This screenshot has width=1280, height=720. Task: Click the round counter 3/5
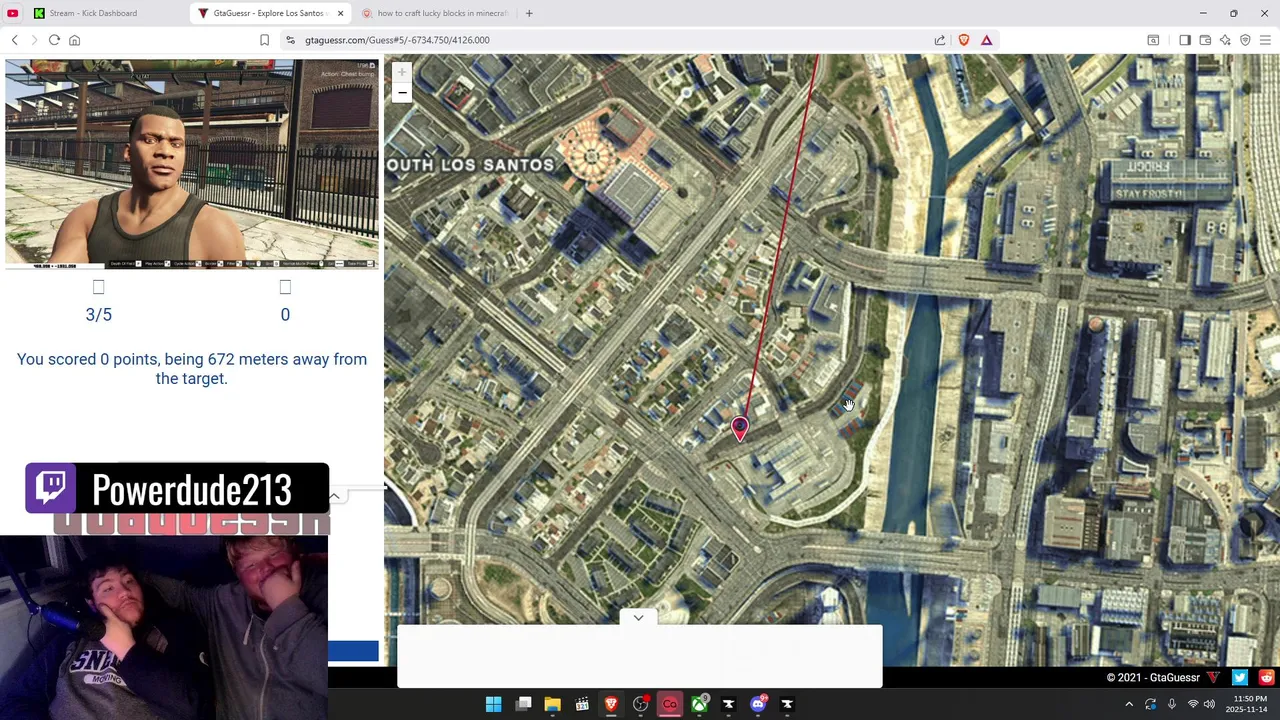[x=98, y=314]
